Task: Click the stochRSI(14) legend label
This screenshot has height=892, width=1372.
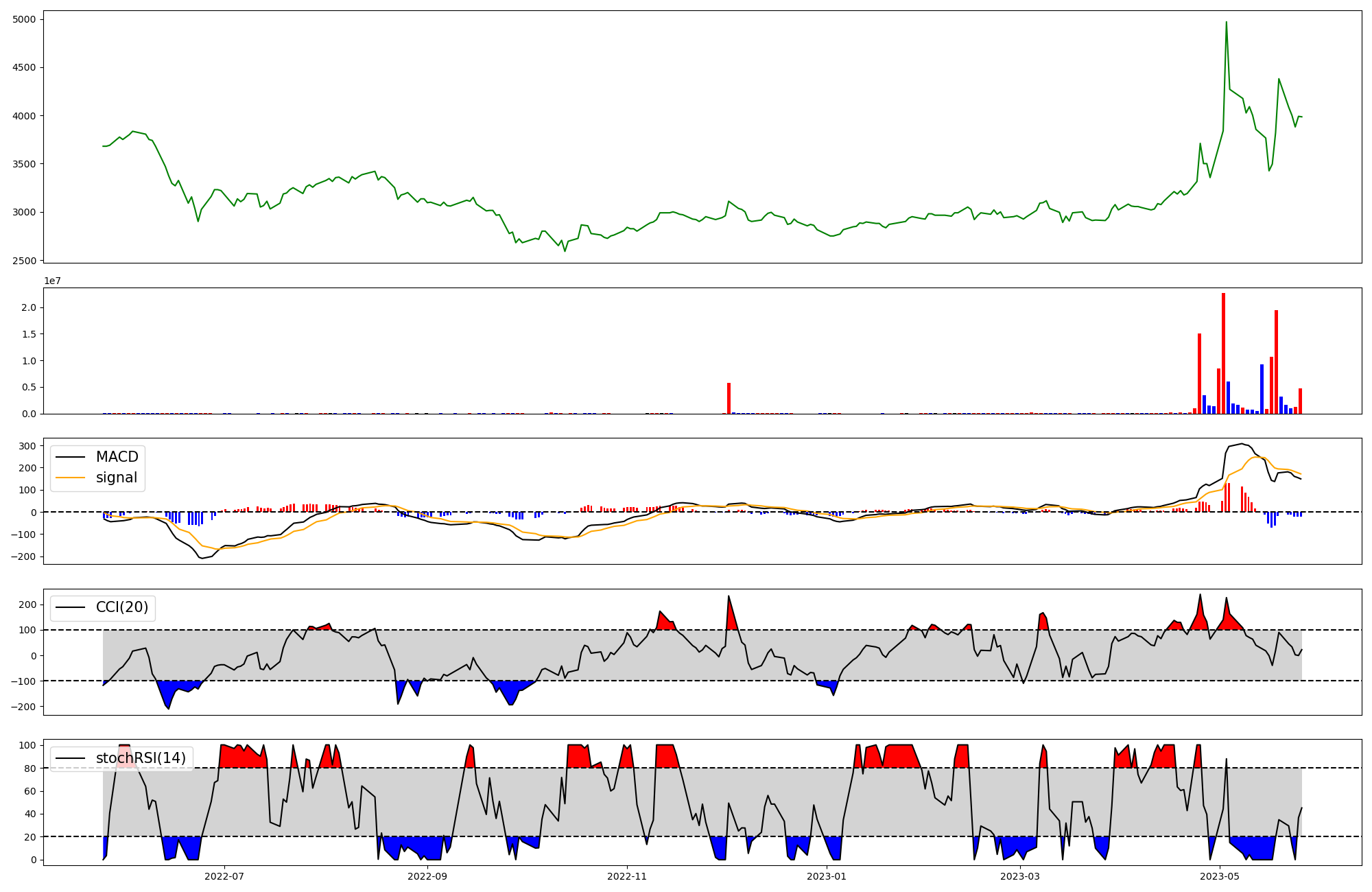Action: coord(141,758)
